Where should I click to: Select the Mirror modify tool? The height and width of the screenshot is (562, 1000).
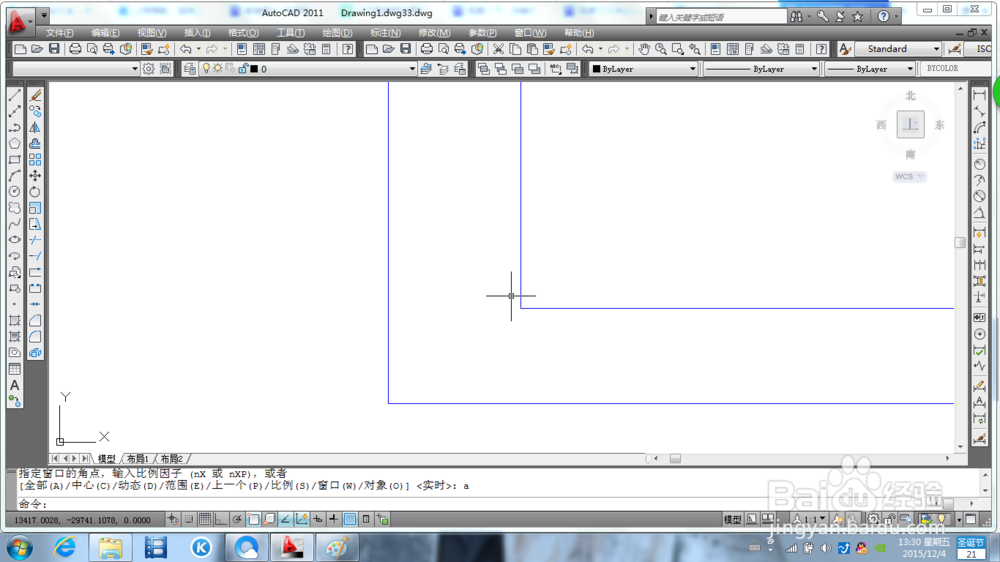pos(35,128)
